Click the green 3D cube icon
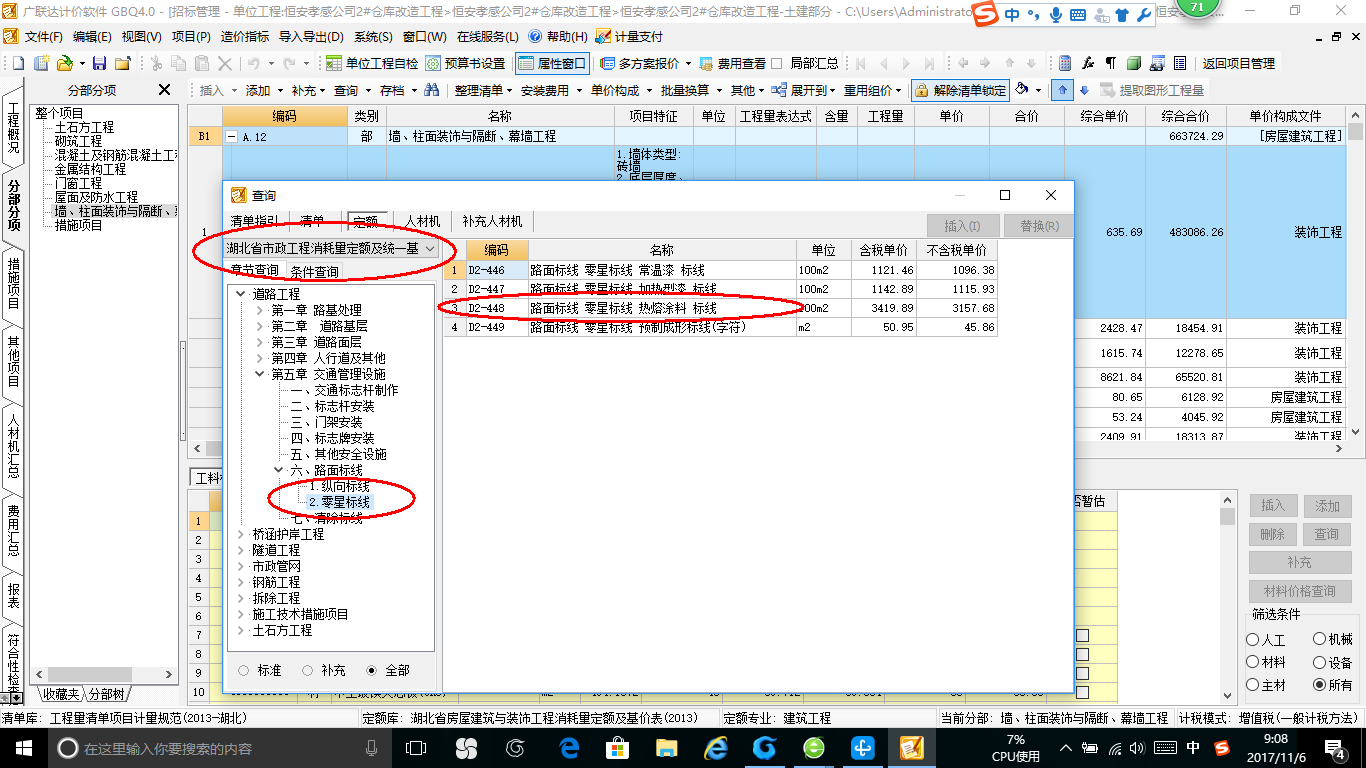1366x768 pixels. 1134,63
